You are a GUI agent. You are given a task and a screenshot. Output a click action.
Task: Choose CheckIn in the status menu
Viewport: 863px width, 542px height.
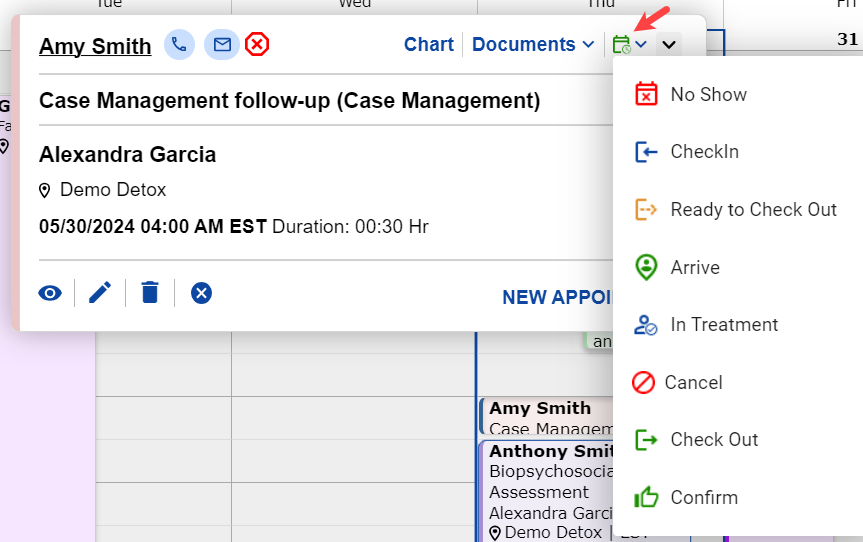704,152
